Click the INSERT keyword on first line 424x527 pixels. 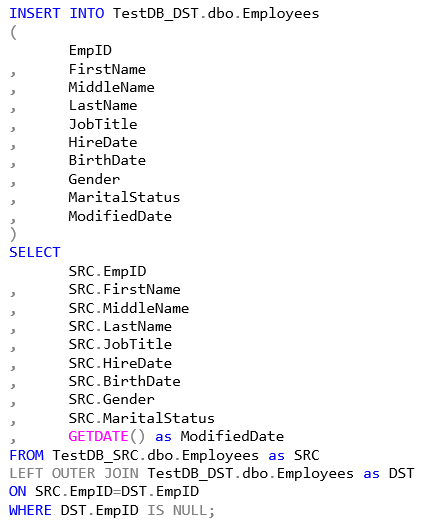[x=35, y=14]
